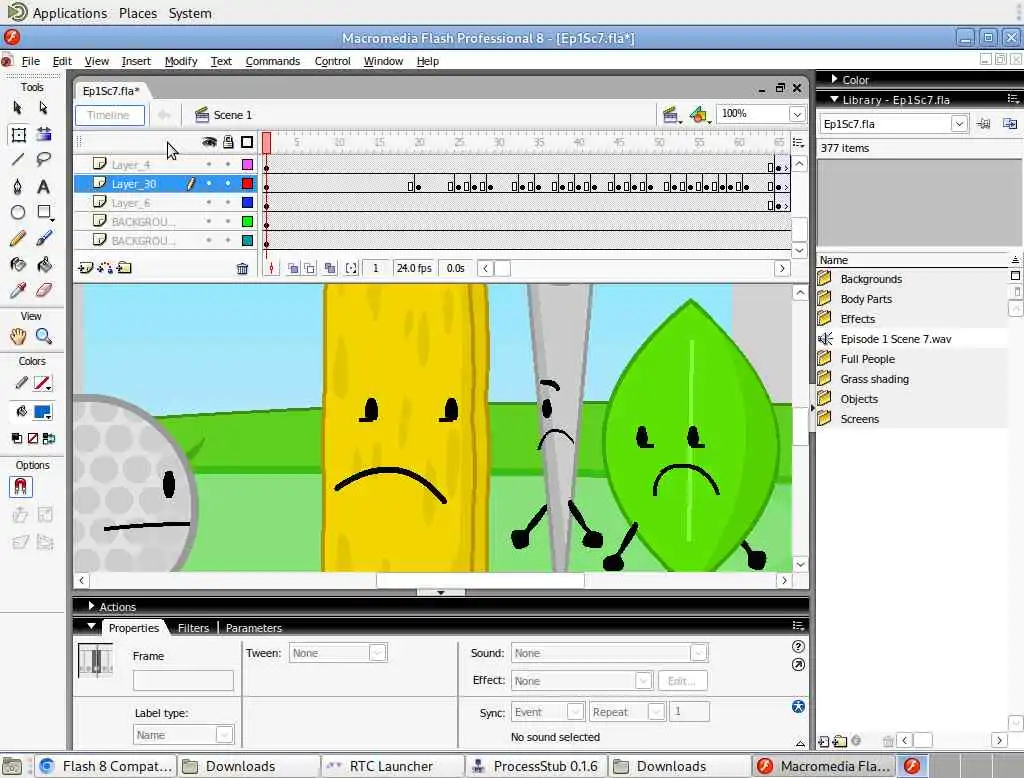Open Flash 8 Compat taskbar window

pyautogui.click(x=106, y=766)
